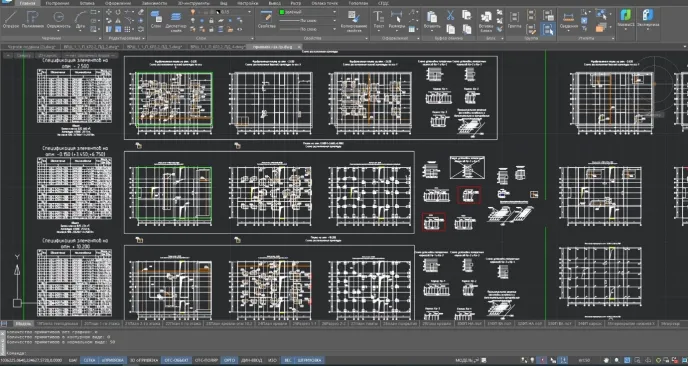
Task: Toggle СЕТКА grid mode in status bar
Action: [89, 360]
